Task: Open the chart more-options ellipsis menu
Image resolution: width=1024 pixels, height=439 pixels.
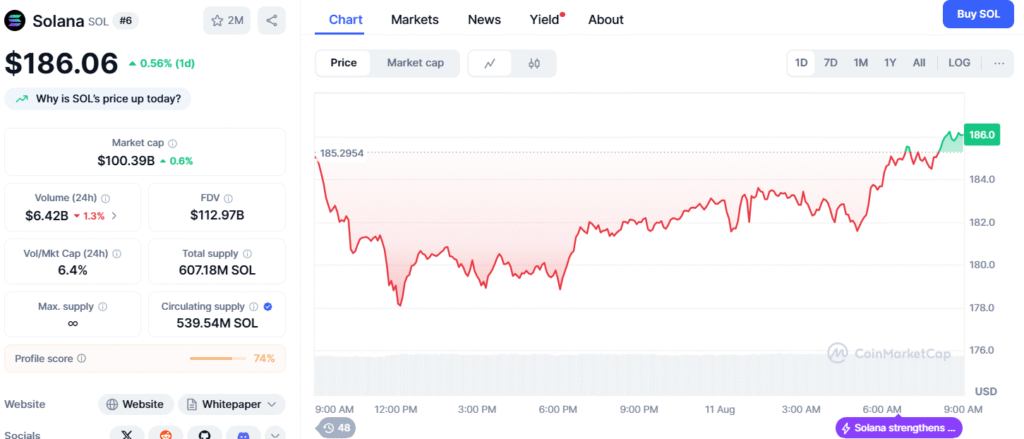Action: [999, 63]
